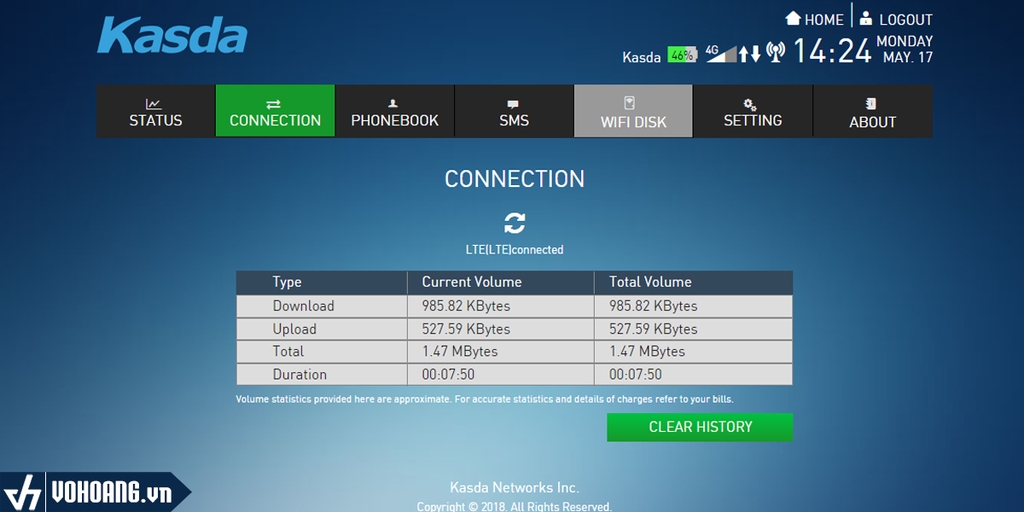Click the HOME link
1024x512 pixels.
(824, 20)
